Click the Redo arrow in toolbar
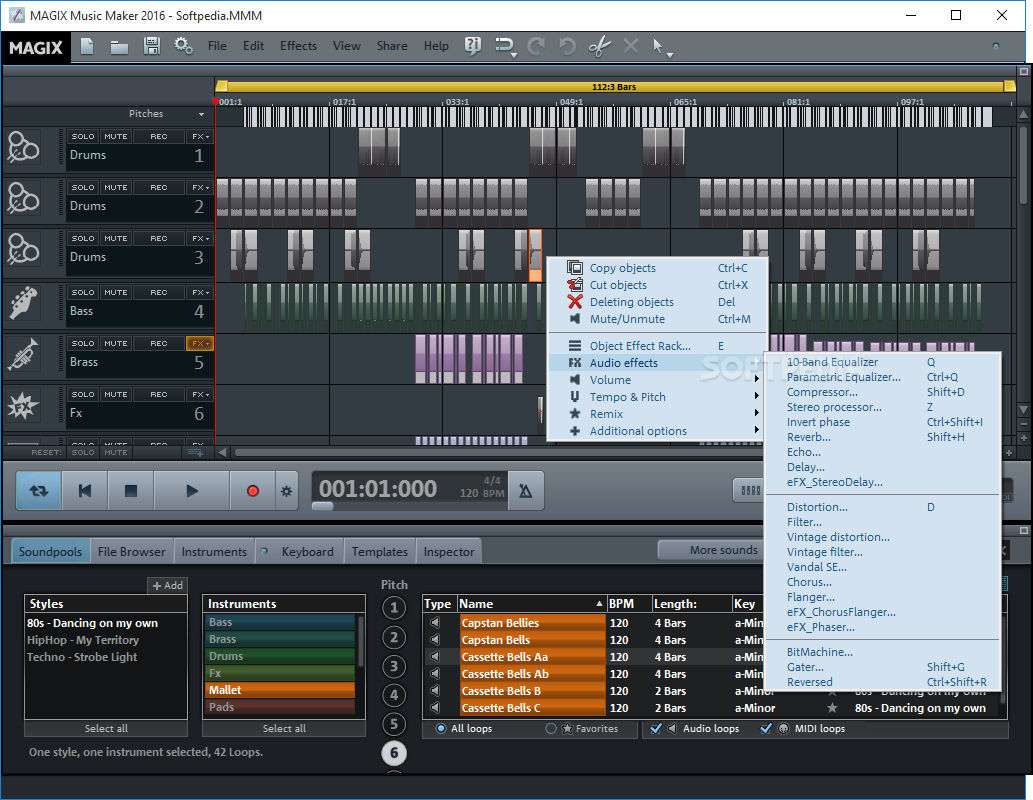Viewport: 1033px width, 800px height. (x=536, y=46)
